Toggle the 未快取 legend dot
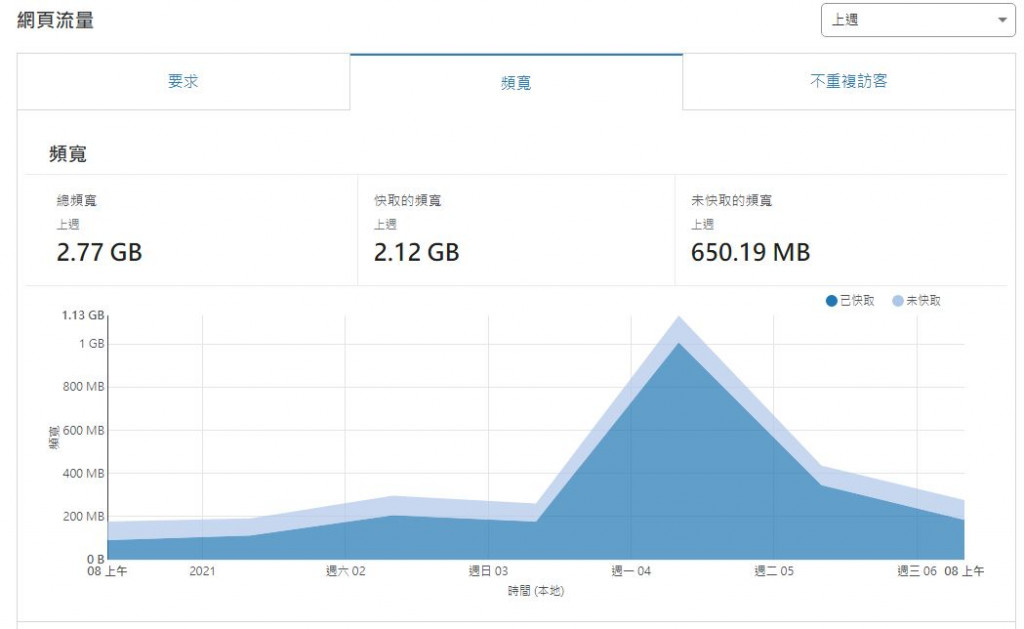The height and width of the screenshot is (629, 1024). tap(898, 300)
